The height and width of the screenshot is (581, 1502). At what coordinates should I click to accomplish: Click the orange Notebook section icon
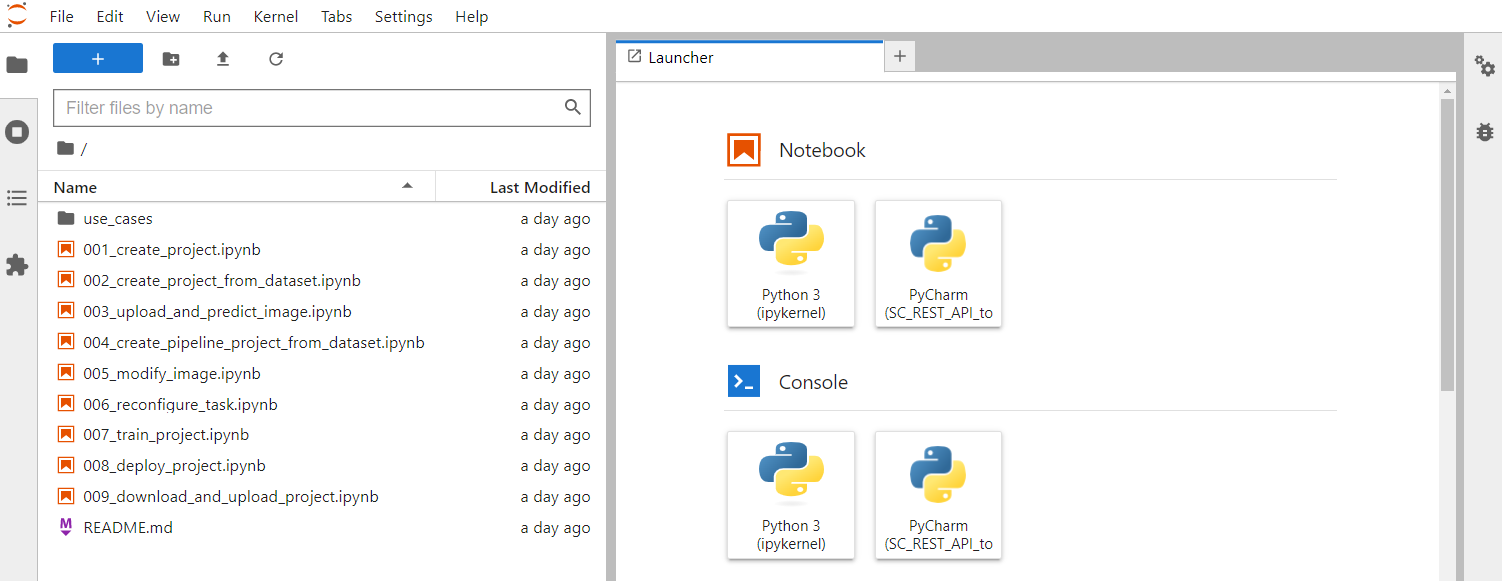pos(744,150)
